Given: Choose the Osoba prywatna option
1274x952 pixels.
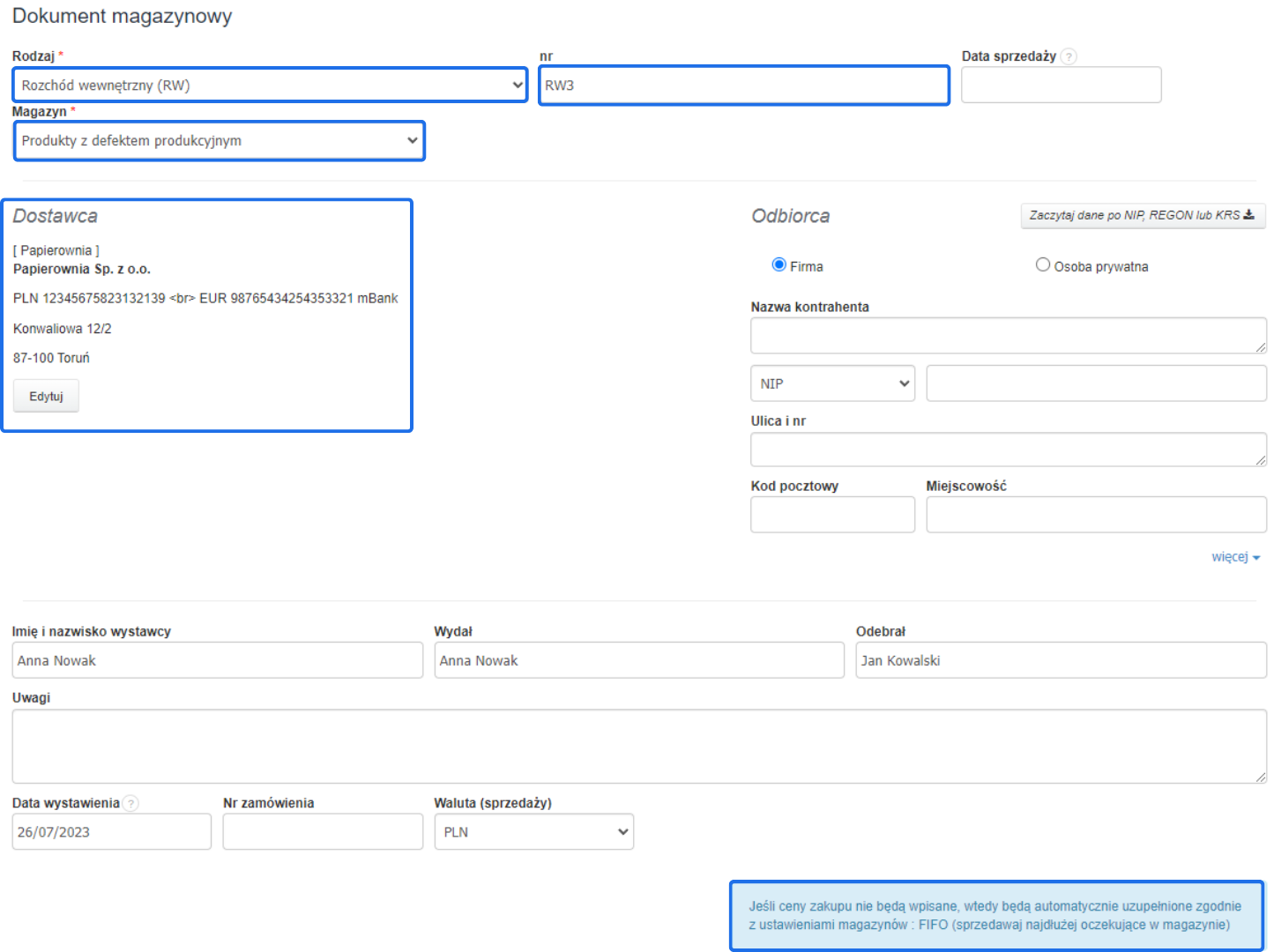Looking at the screenshot, I should pos(1043,265).
